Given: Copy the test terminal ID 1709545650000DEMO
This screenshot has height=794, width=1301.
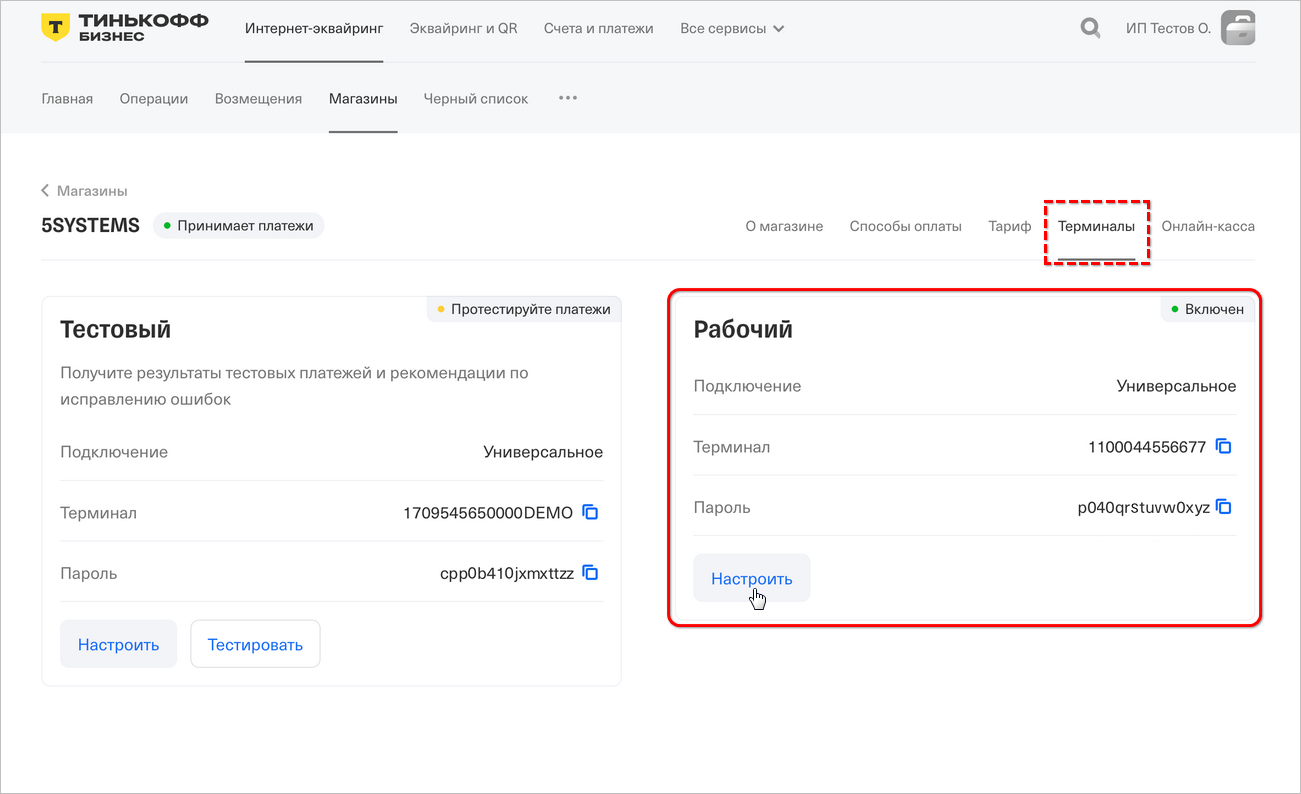Looking at the screenshot, I should (x=590, y=512).
